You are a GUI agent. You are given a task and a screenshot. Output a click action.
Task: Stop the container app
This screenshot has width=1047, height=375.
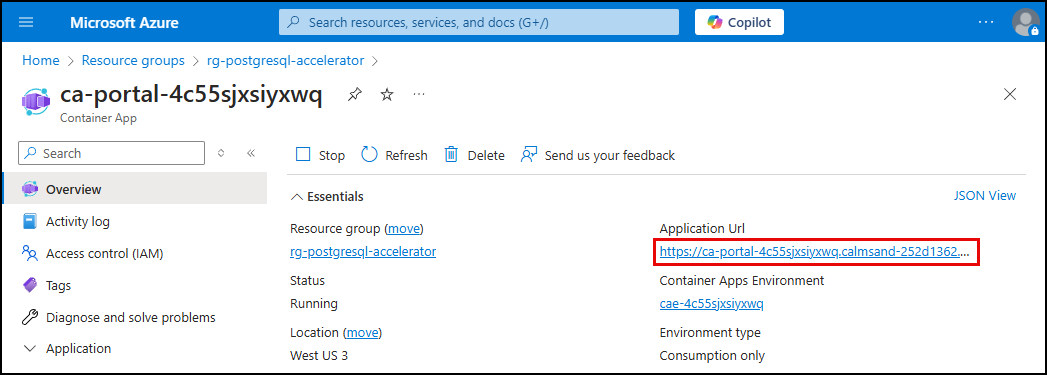(321, 155)
